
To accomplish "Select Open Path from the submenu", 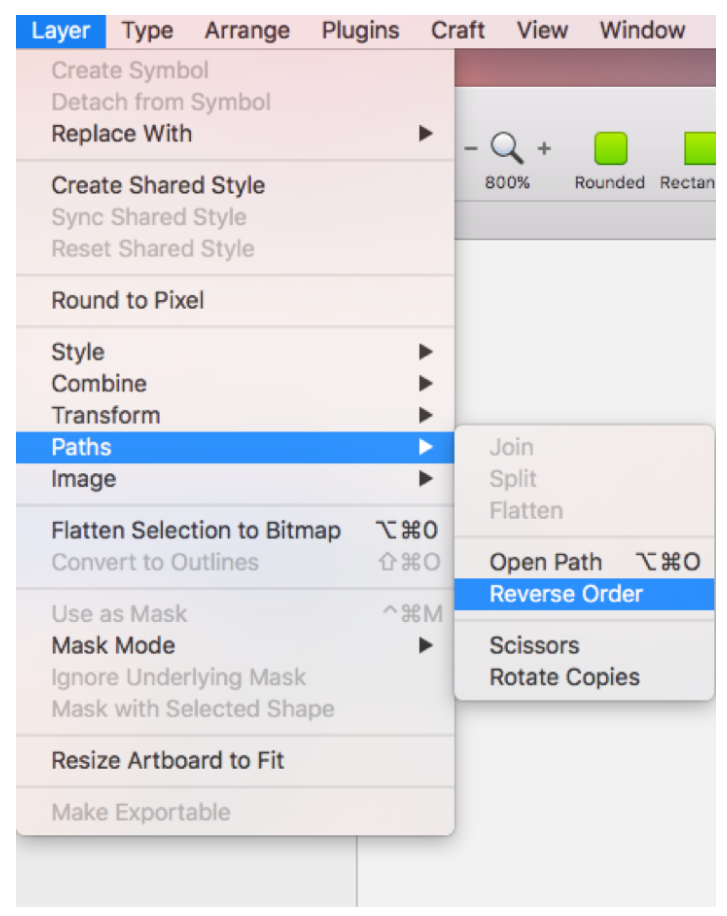I will [546, 562].
